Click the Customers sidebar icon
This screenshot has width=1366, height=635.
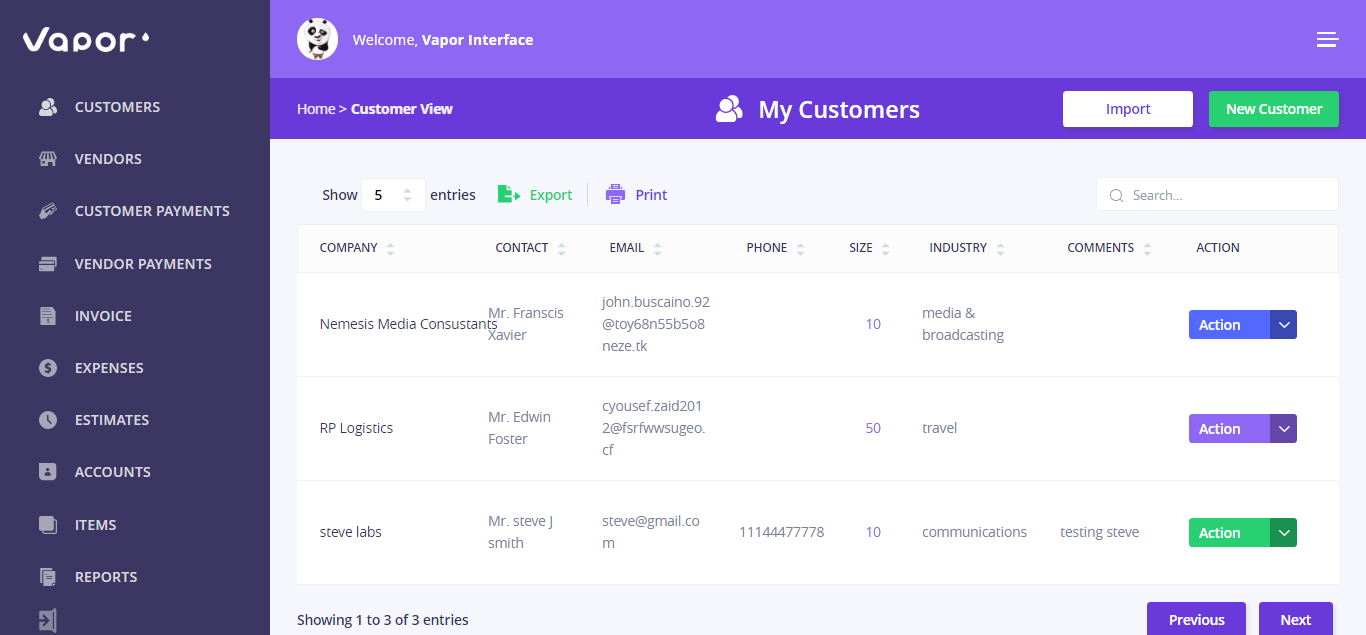point(48,107)
